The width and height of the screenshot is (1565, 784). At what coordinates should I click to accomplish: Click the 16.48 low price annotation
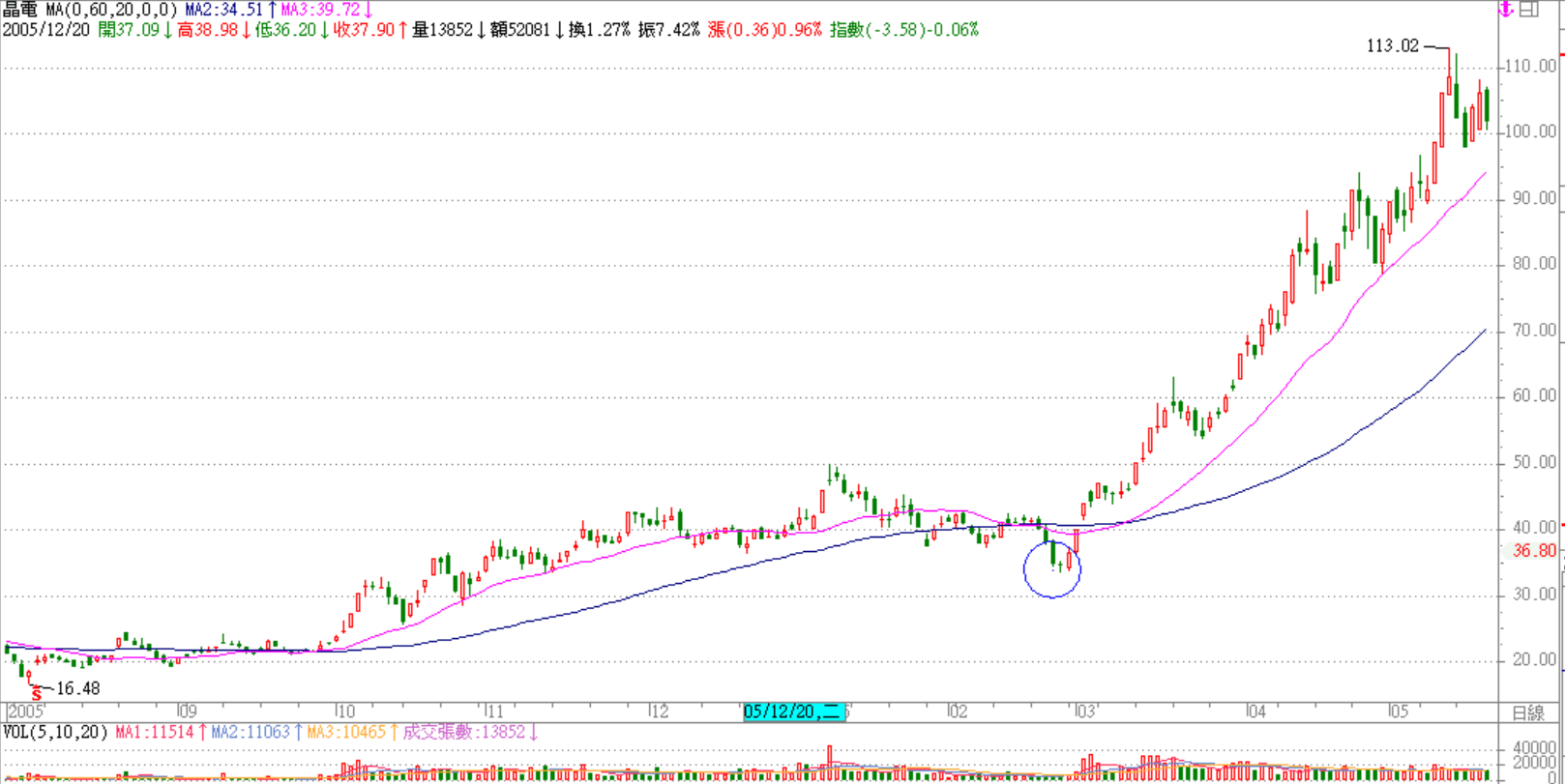pyautogui.click(x=77, y=688)
